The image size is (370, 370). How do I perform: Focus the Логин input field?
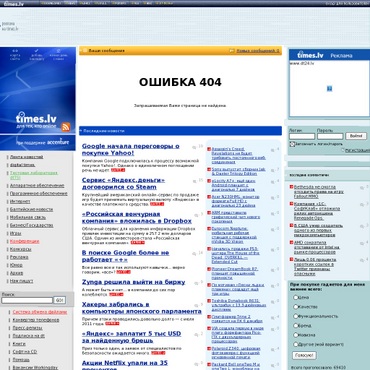pyautogui.click(x=302, y=136)
